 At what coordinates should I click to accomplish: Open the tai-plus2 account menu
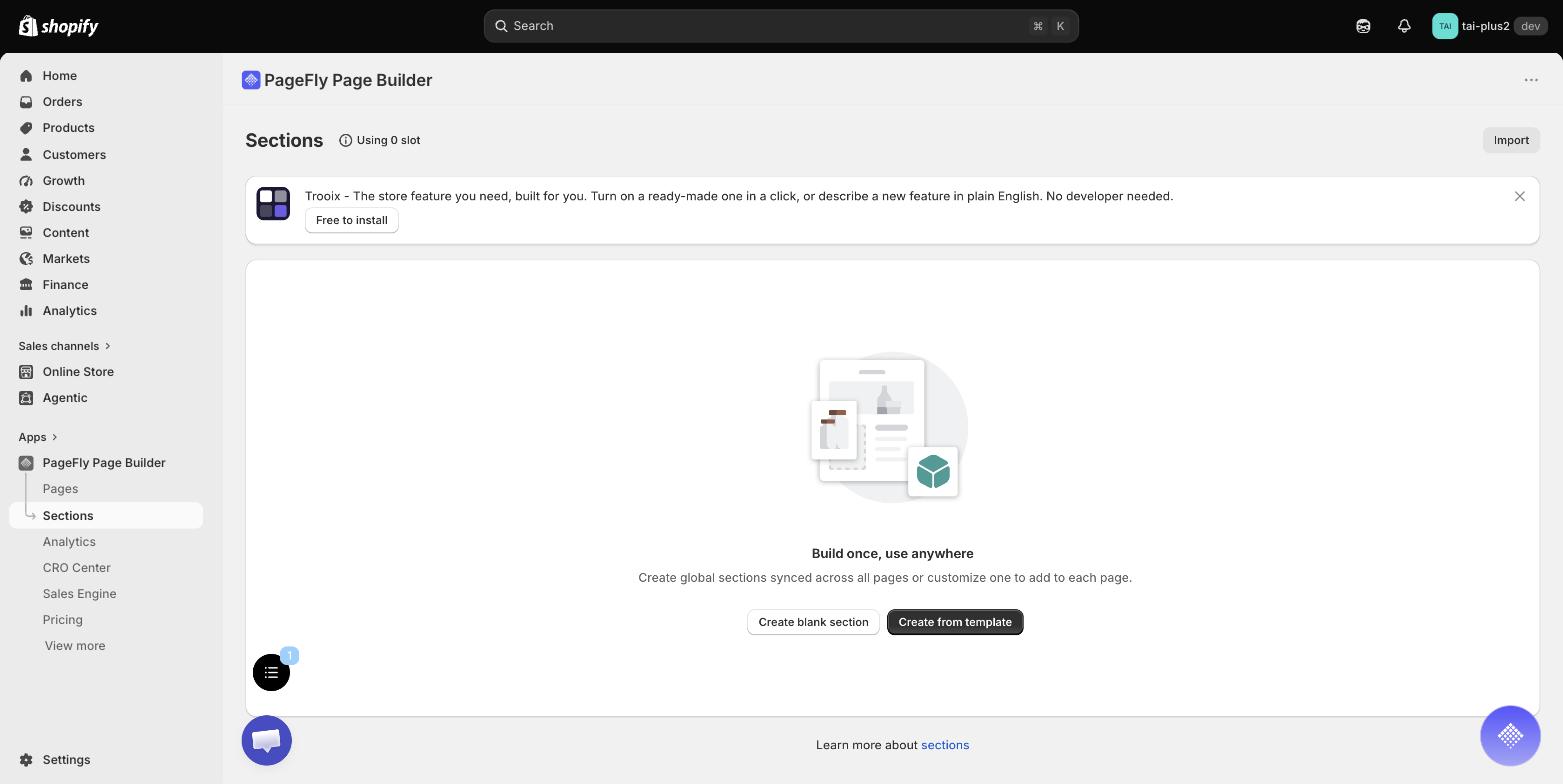coord(1489,26)
